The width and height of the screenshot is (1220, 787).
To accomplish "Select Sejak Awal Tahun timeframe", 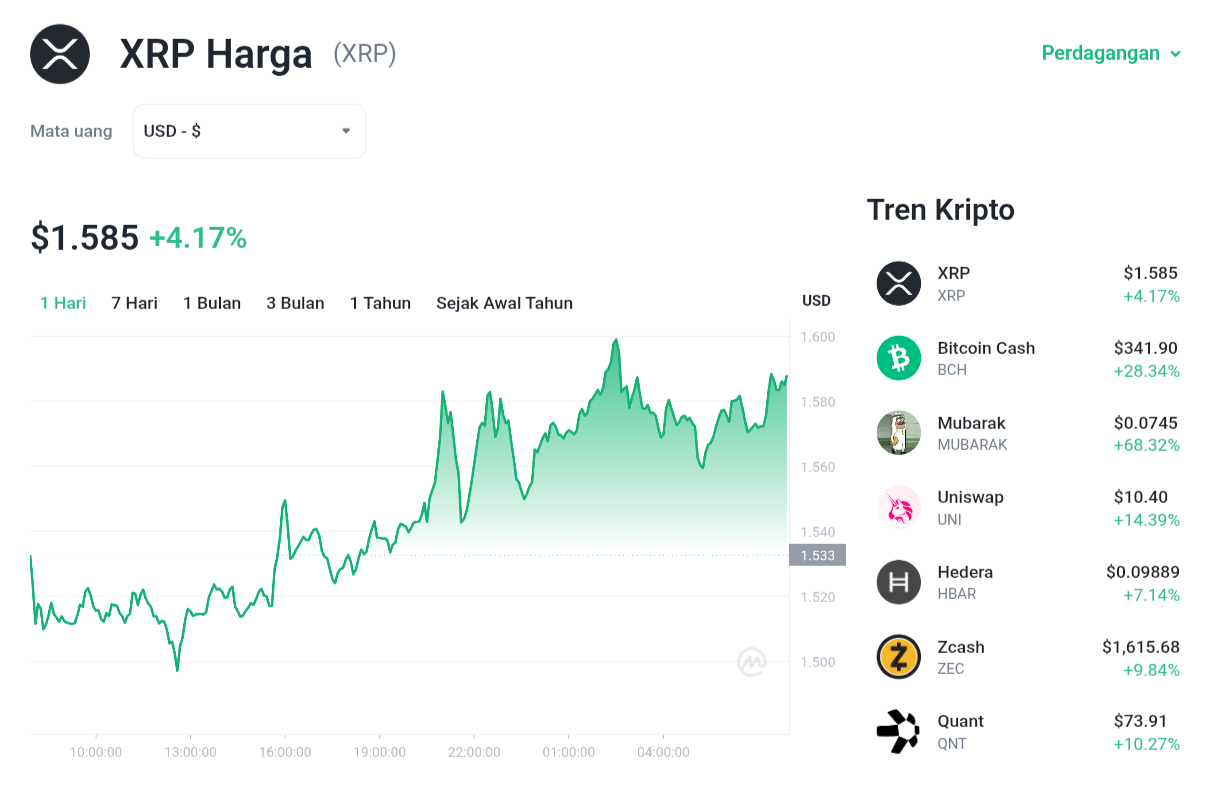I will pyautogui.click(x=504, y=303).
